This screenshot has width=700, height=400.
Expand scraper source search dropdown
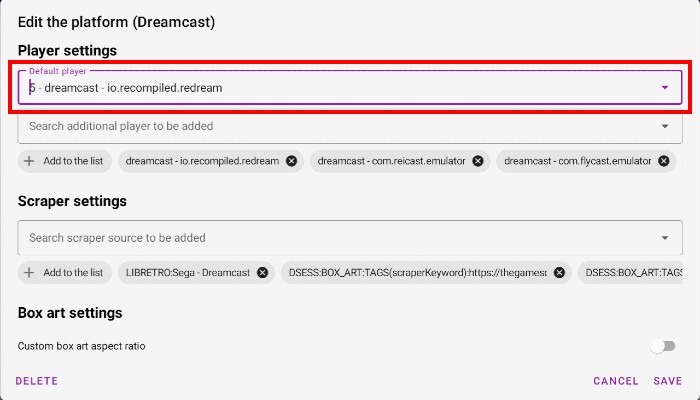click(x=665, y=238)
